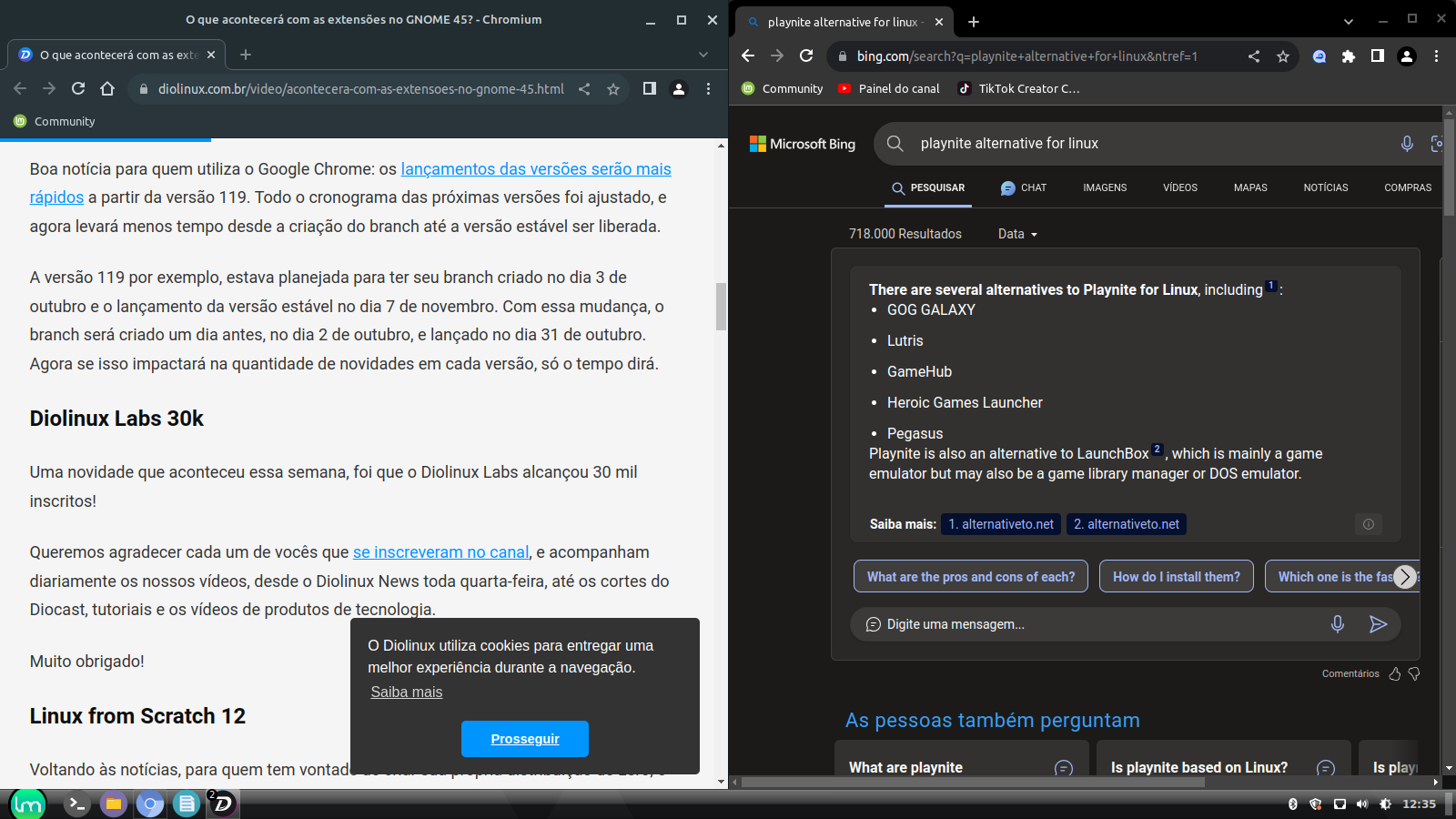1456x819 pixels.
Task: Show more suggested questions with arrow button
Action: point(1405,577)
